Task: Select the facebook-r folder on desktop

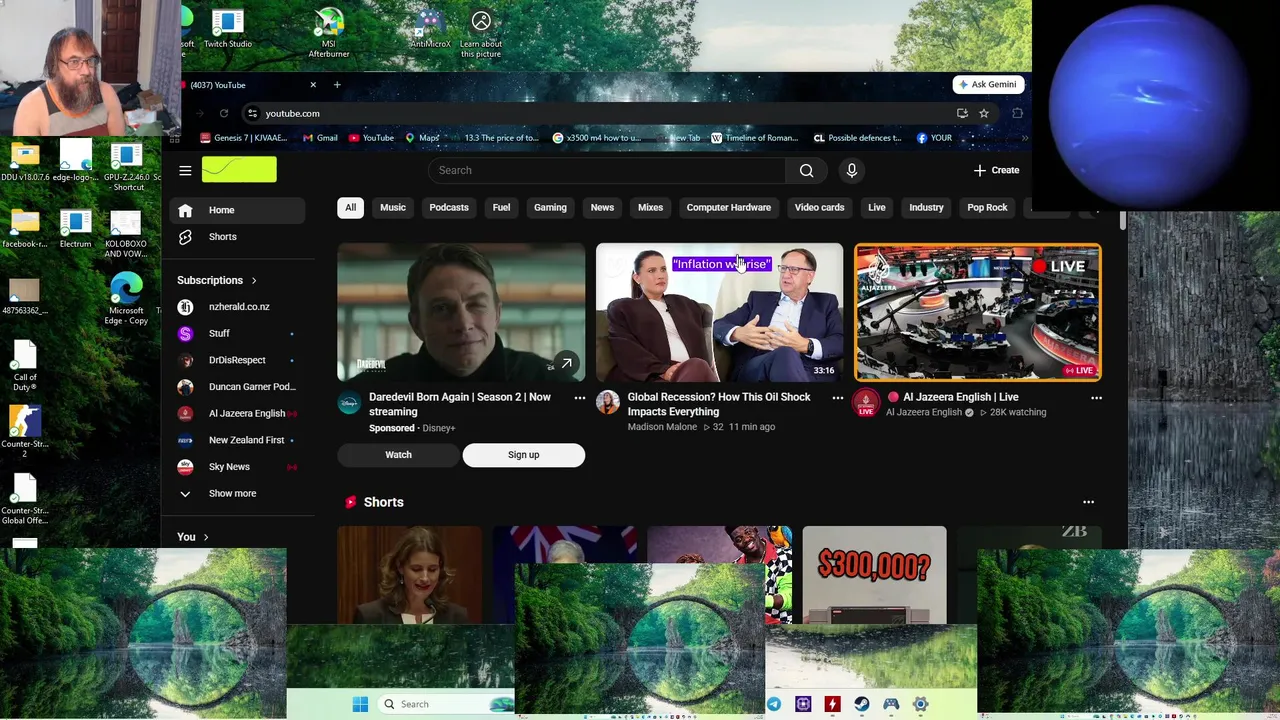Action: 25,229
